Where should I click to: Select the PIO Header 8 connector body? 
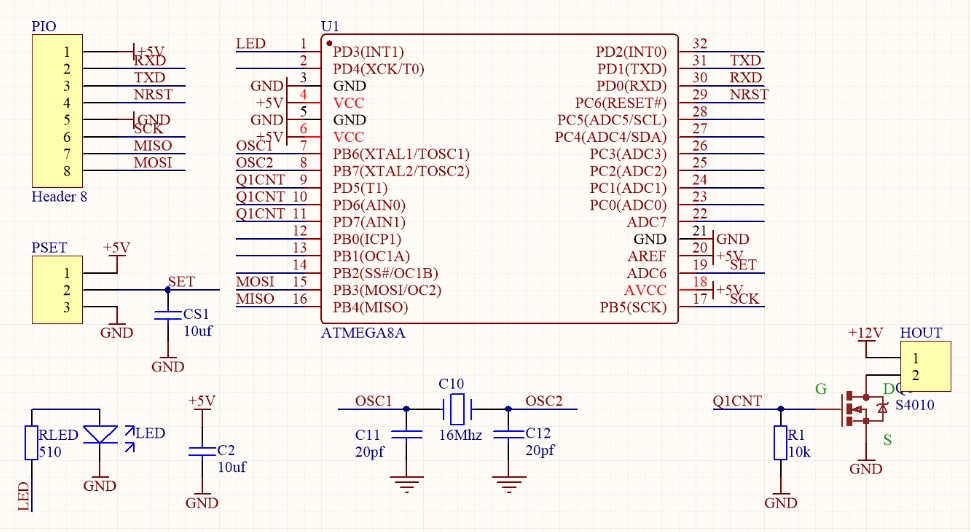[x=57, y=111]
